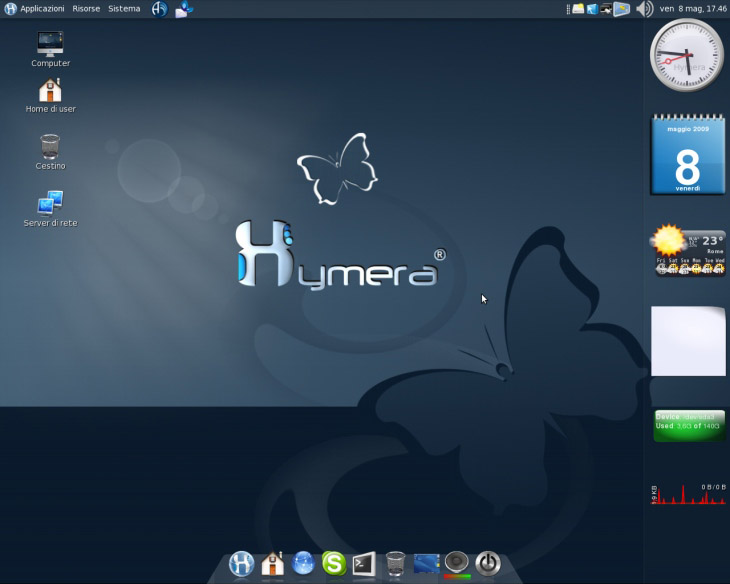Click the network traffic graph widget
This screenshot has width=730, height=584.
pyautogui.click(x=688, y=495)
